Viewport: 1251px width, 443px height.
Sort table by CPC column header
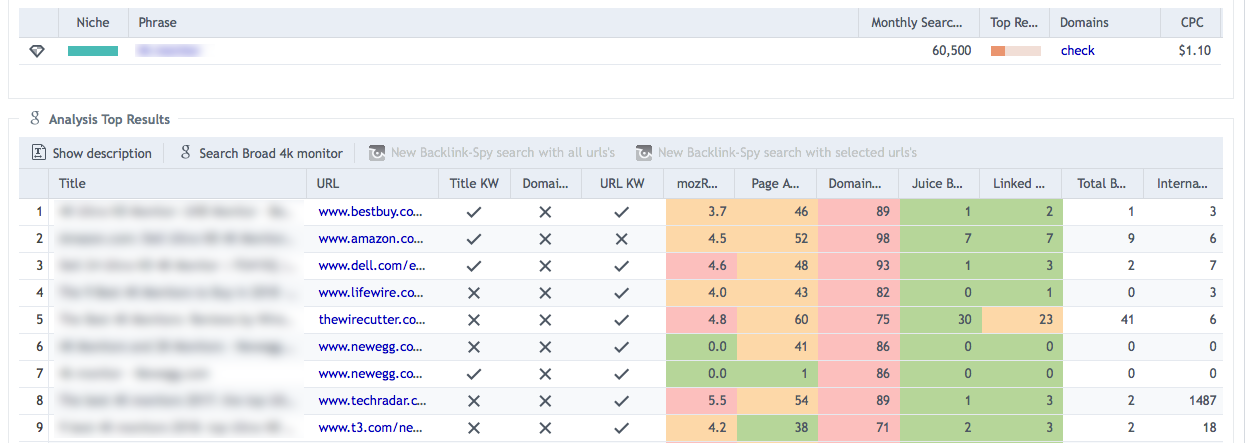pos(1191,22)
